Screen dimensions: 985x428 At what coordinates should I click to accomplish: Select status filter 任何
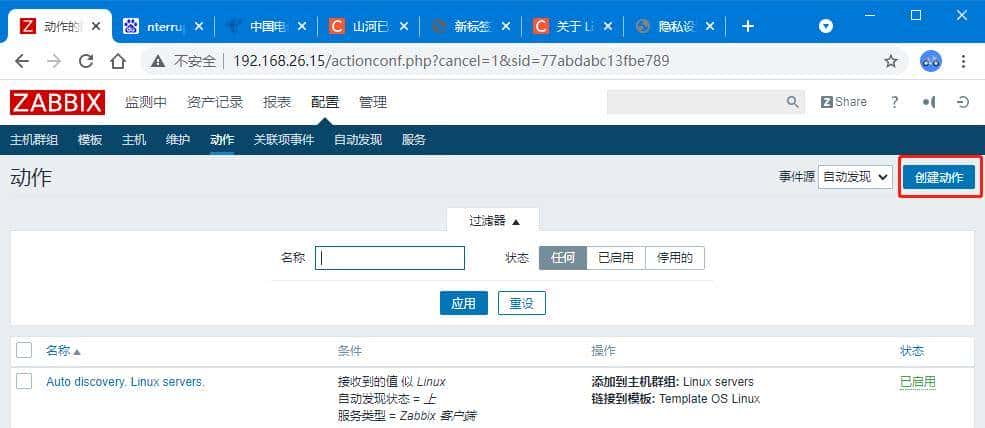[563, 258]
